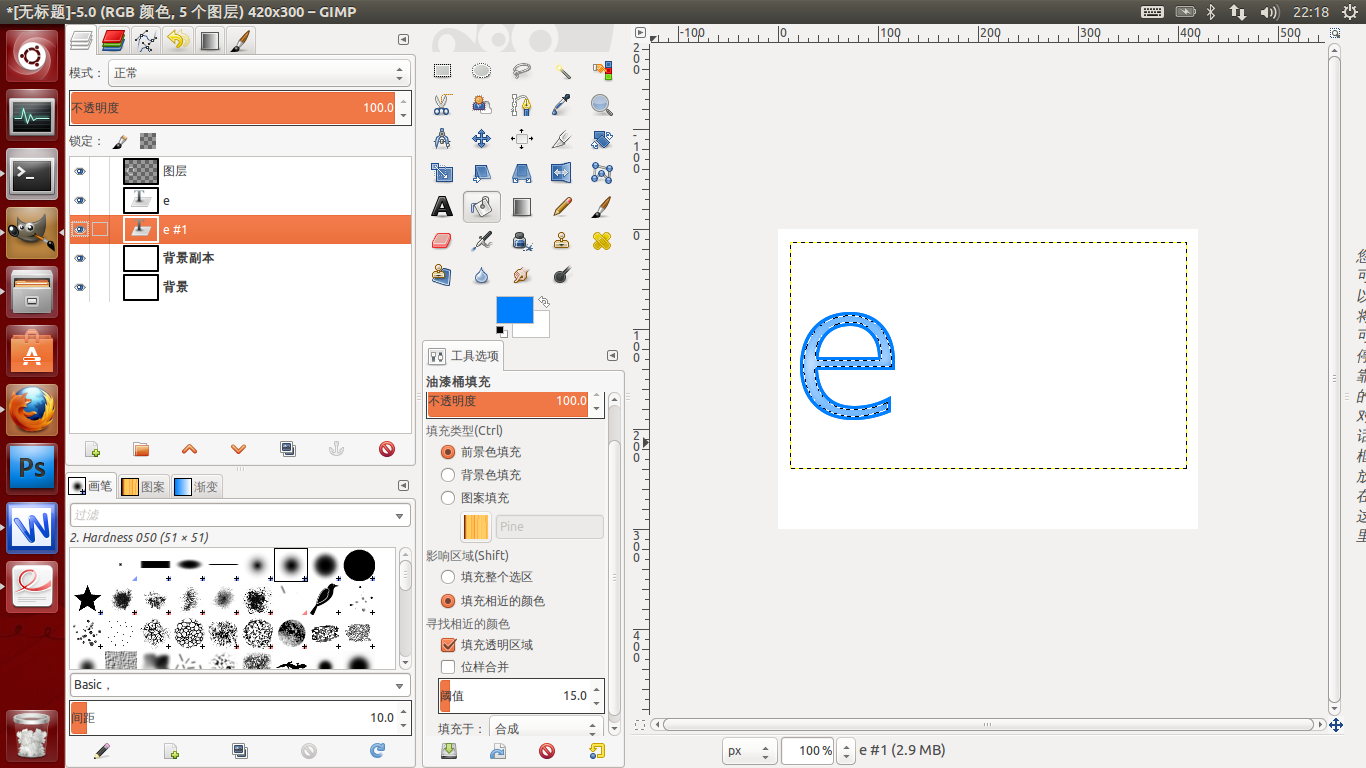Select the Fuzzy Select magic wand tool

(562, 71)
